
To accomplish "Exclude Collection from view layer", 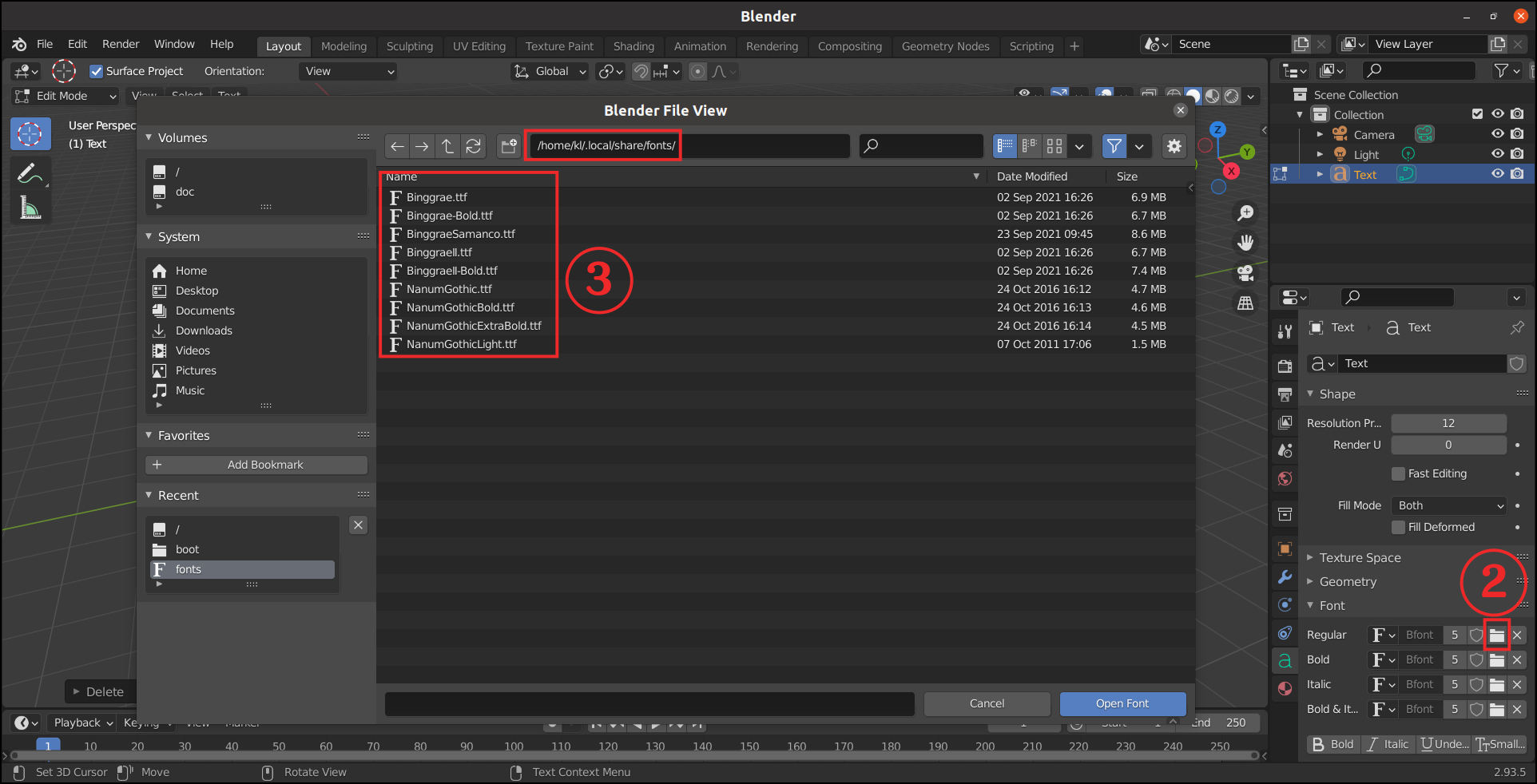I will pyautogui.click(x=1478, y=115).
